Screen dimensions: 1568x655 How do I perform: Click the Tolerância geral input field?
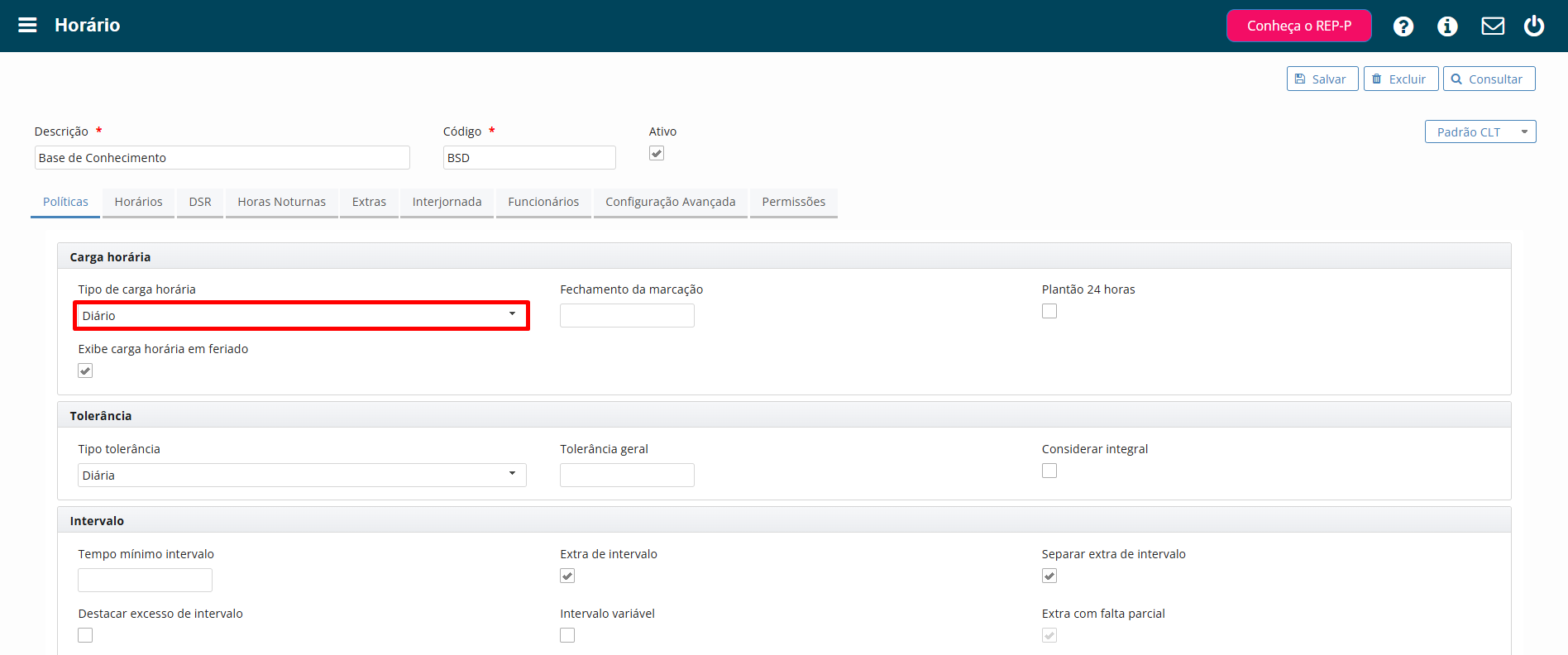(x=627, y=475)
